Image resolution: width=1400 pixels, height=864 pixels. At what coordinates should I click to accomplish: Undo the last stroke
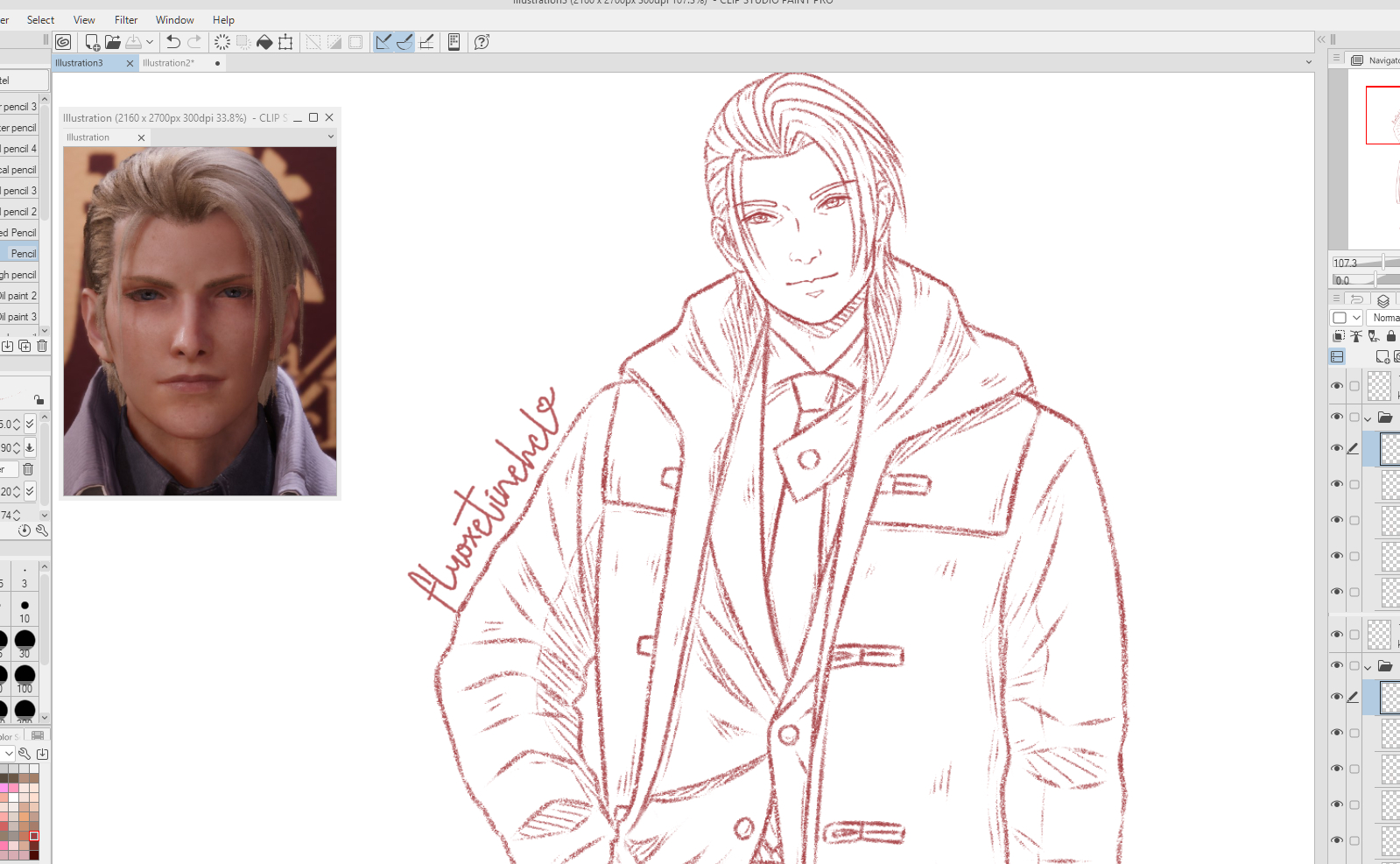pyautogui.click(x=173, y=42)
